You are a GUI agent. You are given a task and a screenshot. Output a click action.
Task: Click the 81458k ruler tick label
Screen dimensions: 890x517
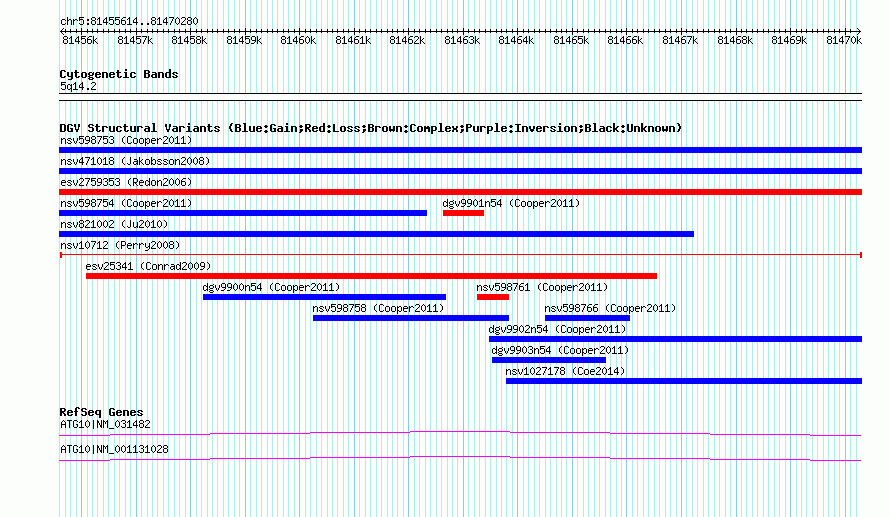click(189, 40)
